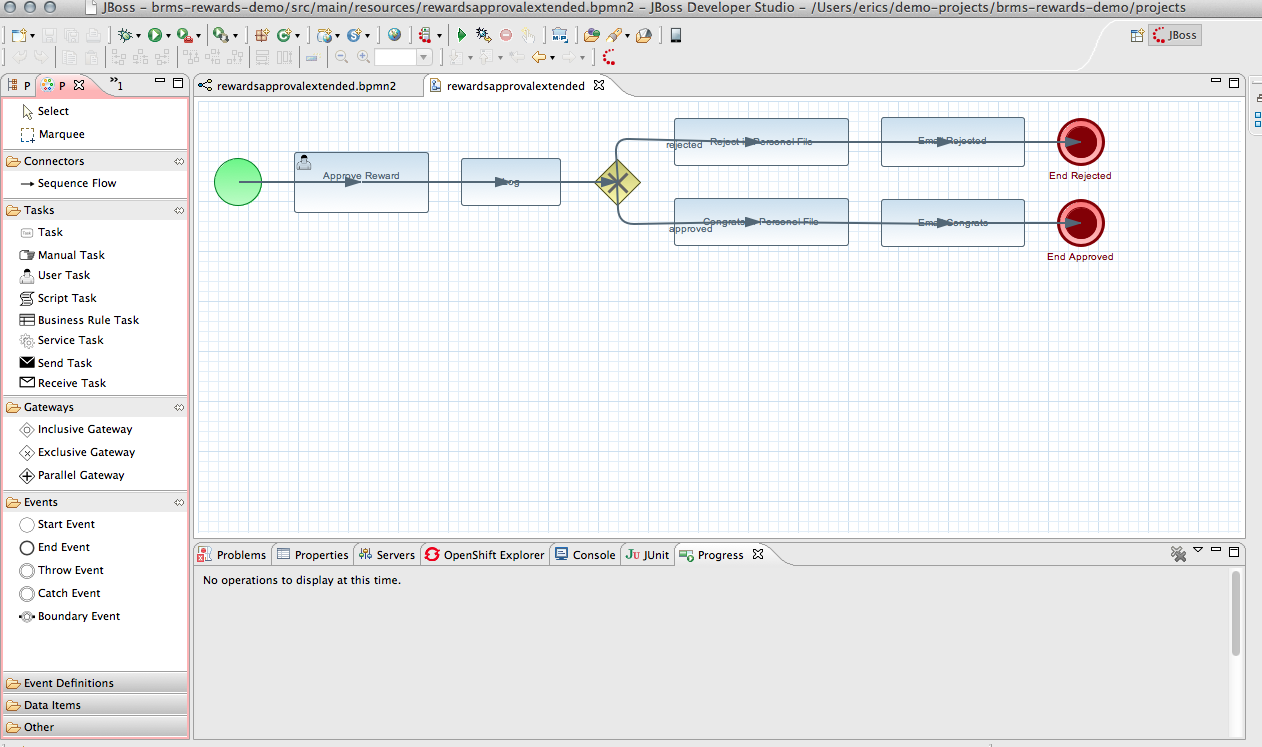Select Throw Event palette entry
The height and width of the screenshot is (747, 1262).
(x=62, y=570)
